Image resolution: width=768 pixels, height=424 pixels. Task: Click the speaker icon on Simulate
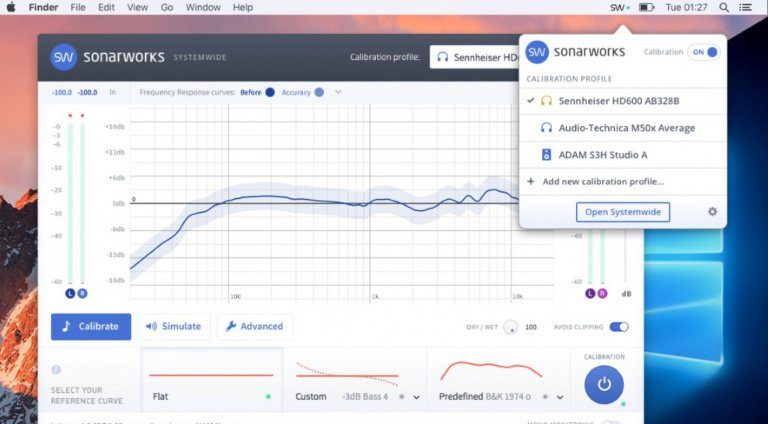point(151,327)
